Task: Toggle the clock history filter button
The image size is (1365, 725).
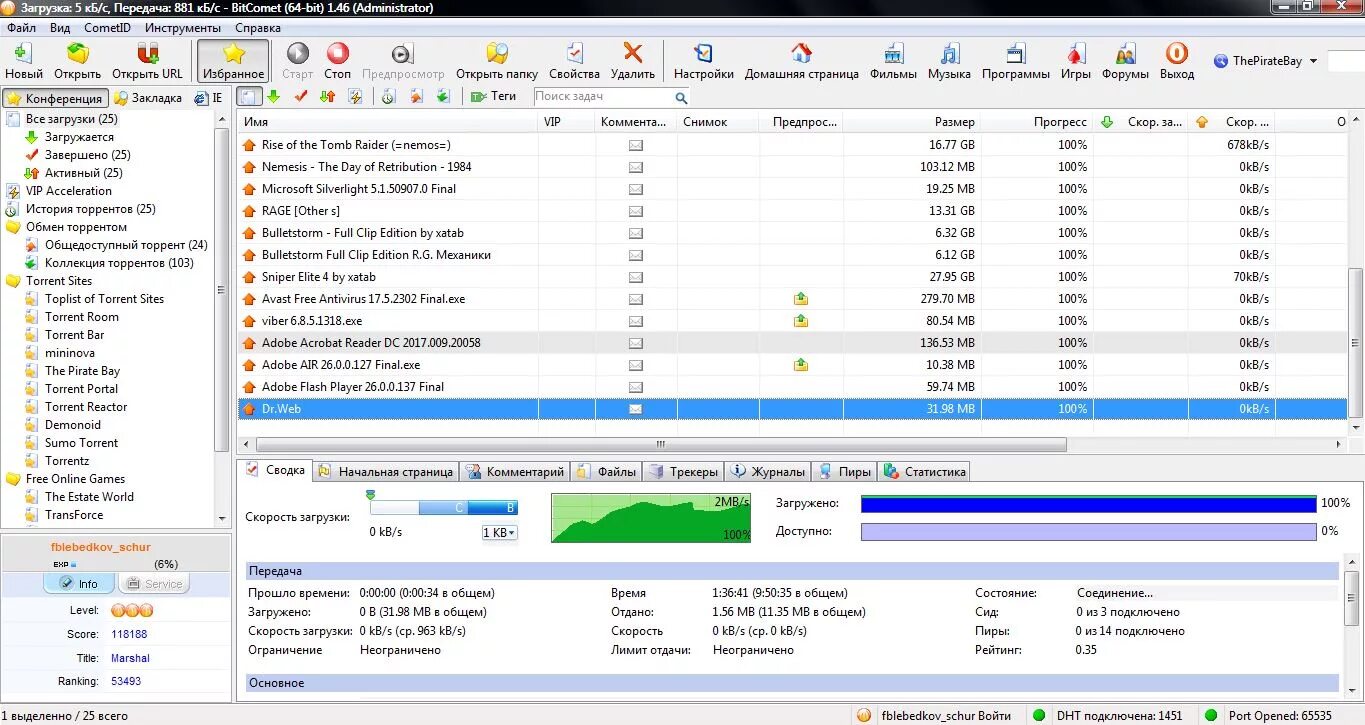Action: (x=388, y=97)
